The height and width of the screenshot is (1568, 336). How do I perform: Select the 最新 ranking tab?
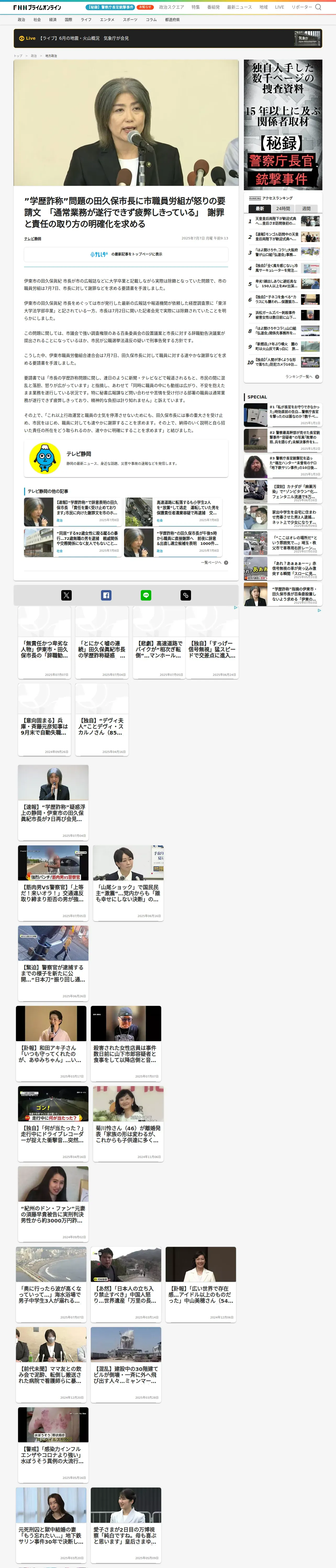260,209
